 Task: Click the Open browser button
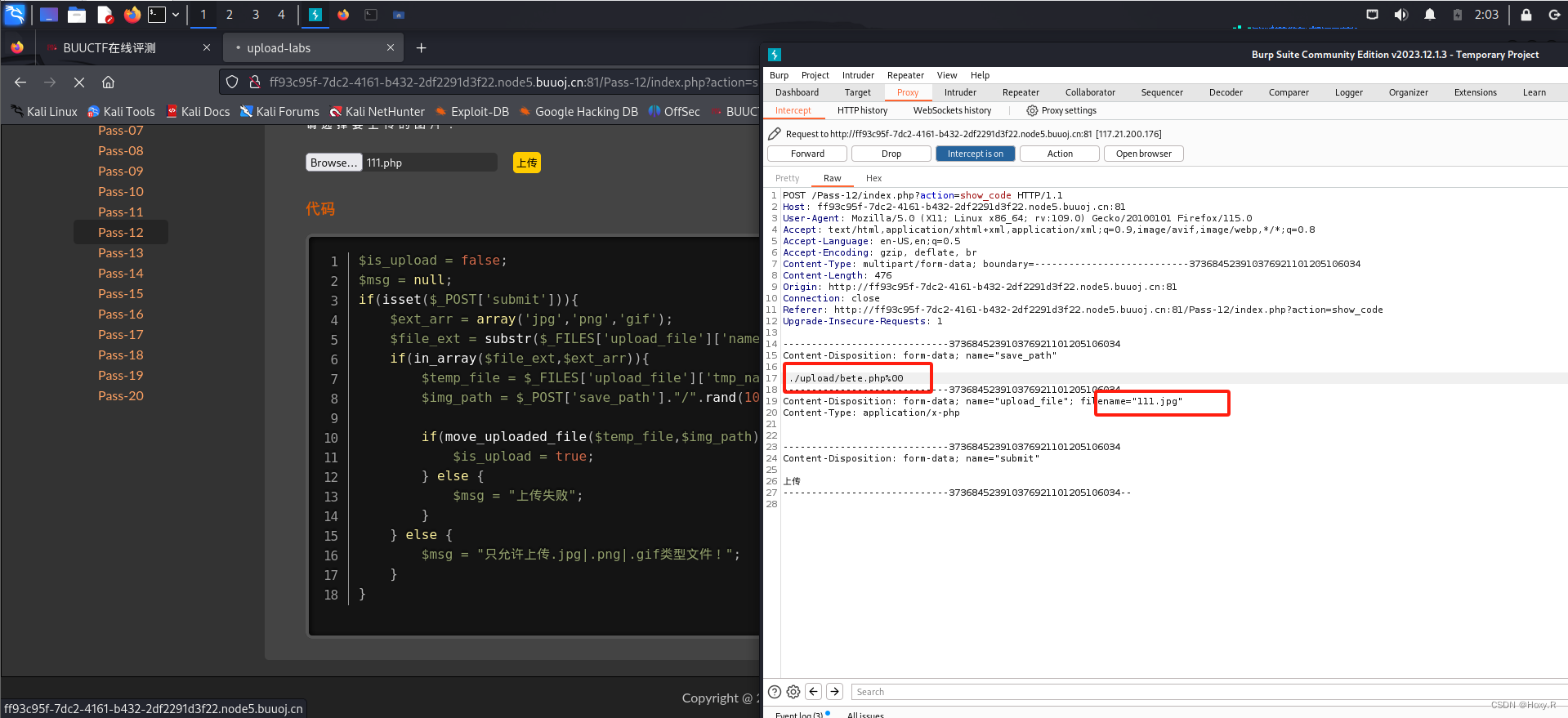click(1143, 154)
